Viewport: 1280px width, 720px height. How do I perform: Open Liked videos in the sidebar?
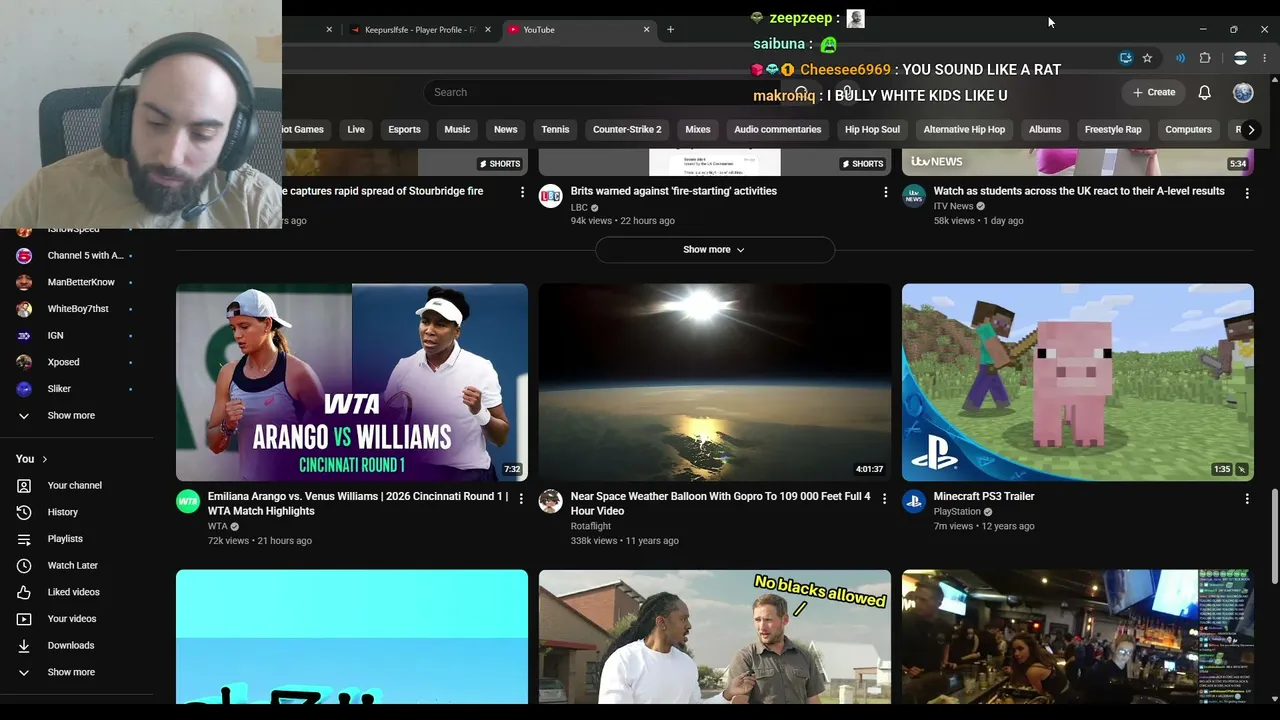[x=76, y=592]
